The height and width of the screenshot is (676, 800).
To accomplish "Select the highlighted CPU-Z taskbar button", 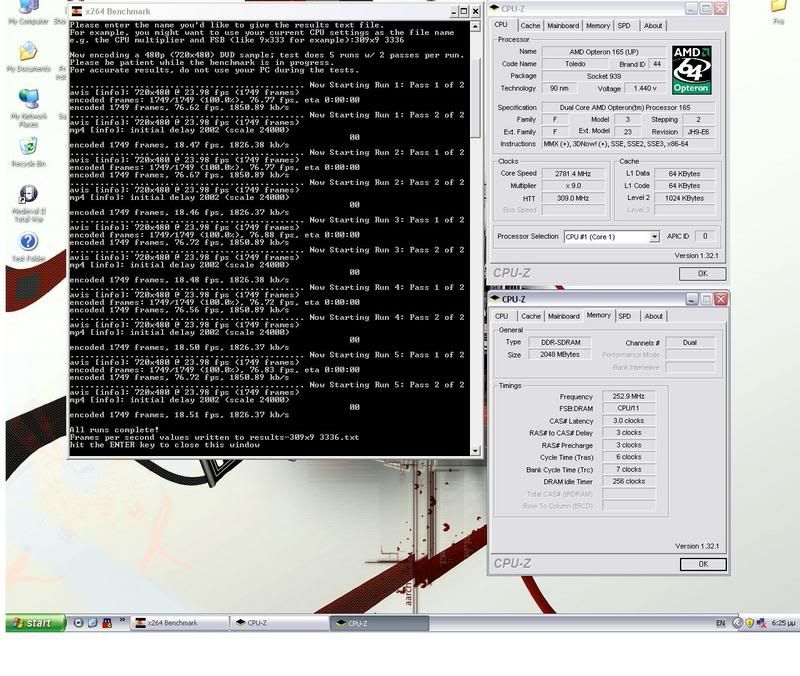I will 380,623.
